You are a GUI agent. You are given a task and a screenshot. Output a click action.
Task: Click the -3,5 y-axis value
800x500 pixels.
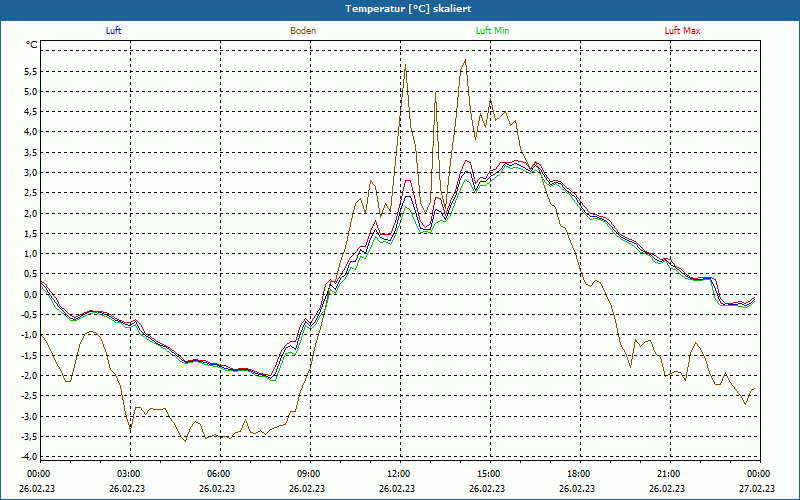tap(29, 436)
